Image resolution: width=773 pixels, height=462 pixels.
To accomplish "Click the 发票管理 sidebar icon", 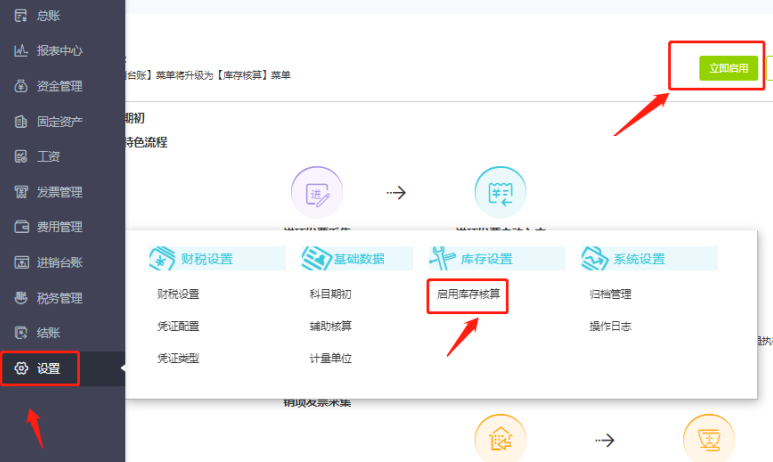I will tap(21, 192).
